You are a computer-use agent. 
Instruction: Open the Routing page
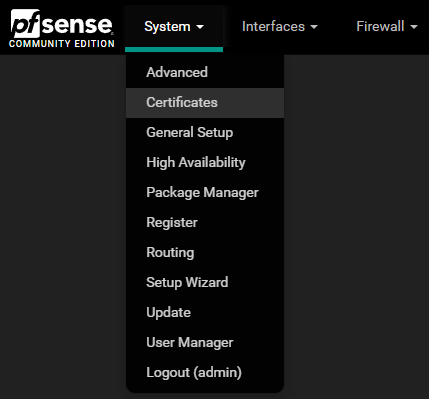tap(205, 252)
